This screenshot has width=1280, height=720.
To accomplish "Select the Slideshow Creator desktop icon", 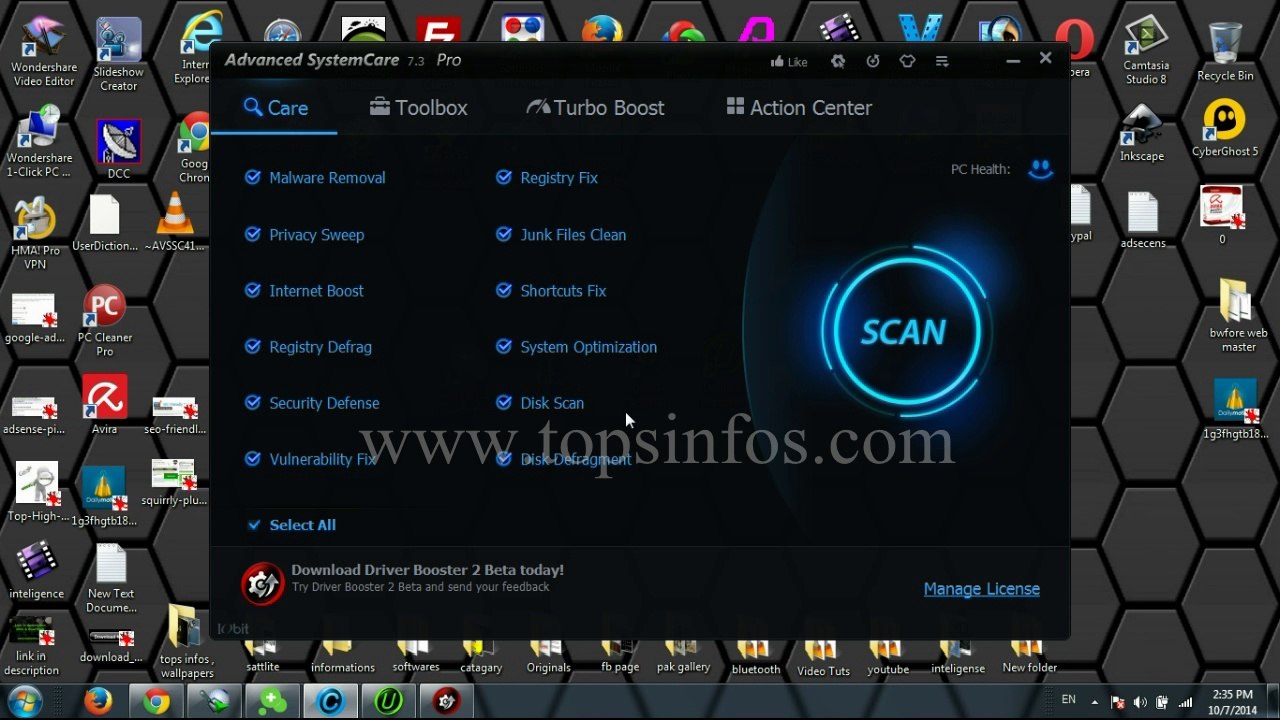I will [x=119, y=55].
